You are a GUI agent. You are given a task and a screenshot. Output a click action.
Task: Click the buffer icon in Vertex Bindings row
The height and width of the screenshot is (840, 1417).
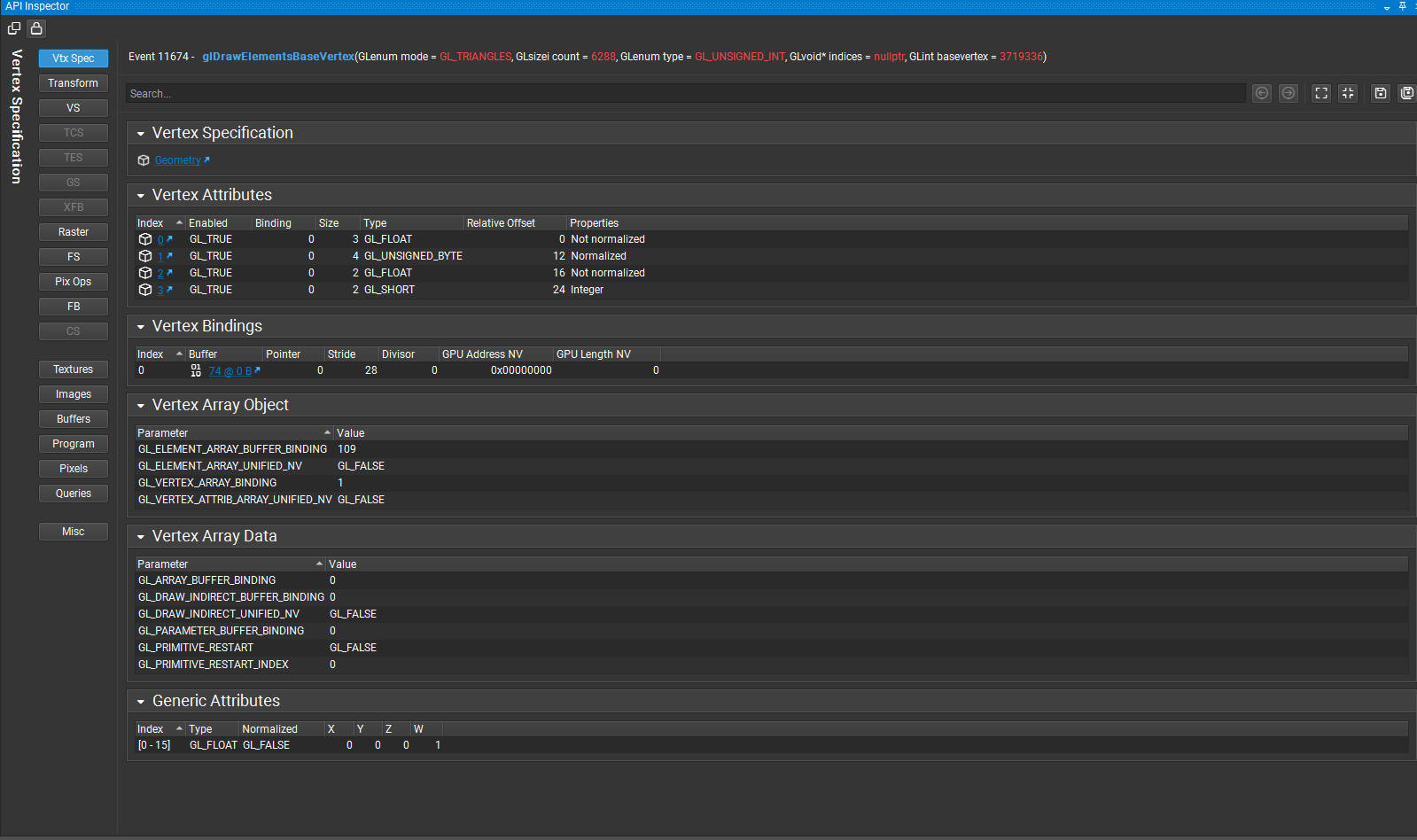(196, 370)
